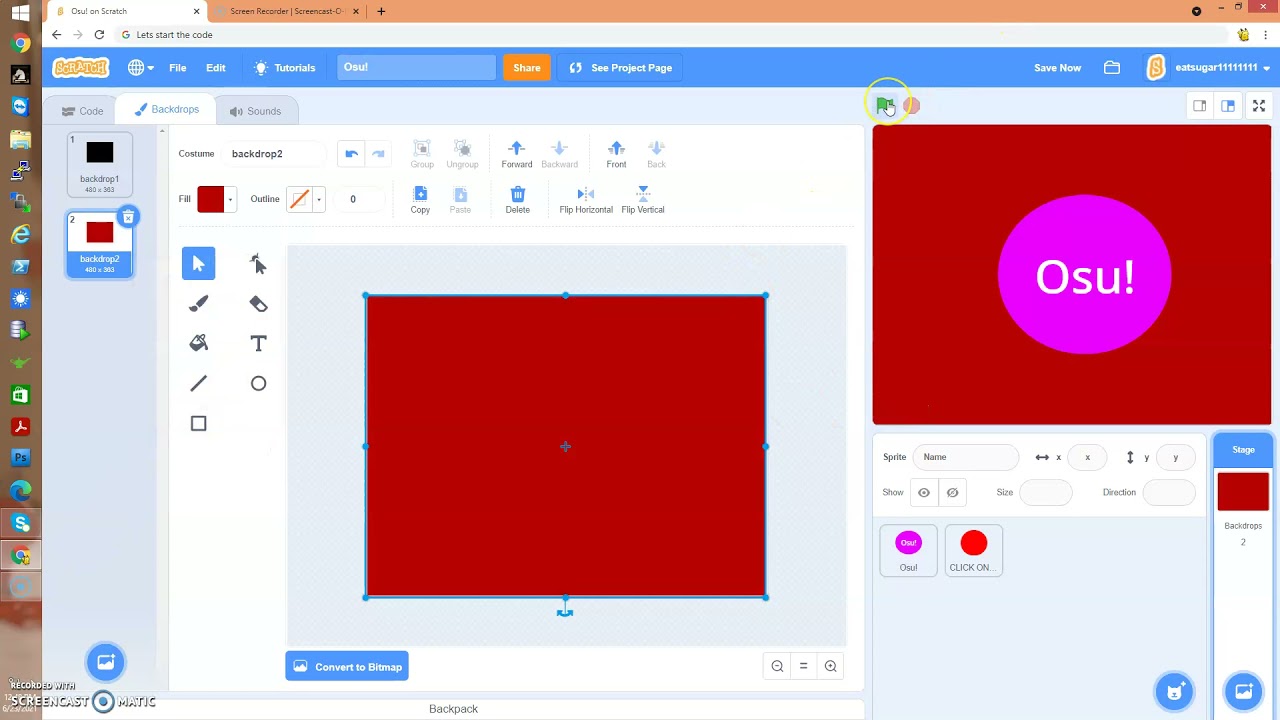This screenshot has height=720, width=1280.
Task: Choose the Fill bucket tool
Action: (x=198, y=343)
